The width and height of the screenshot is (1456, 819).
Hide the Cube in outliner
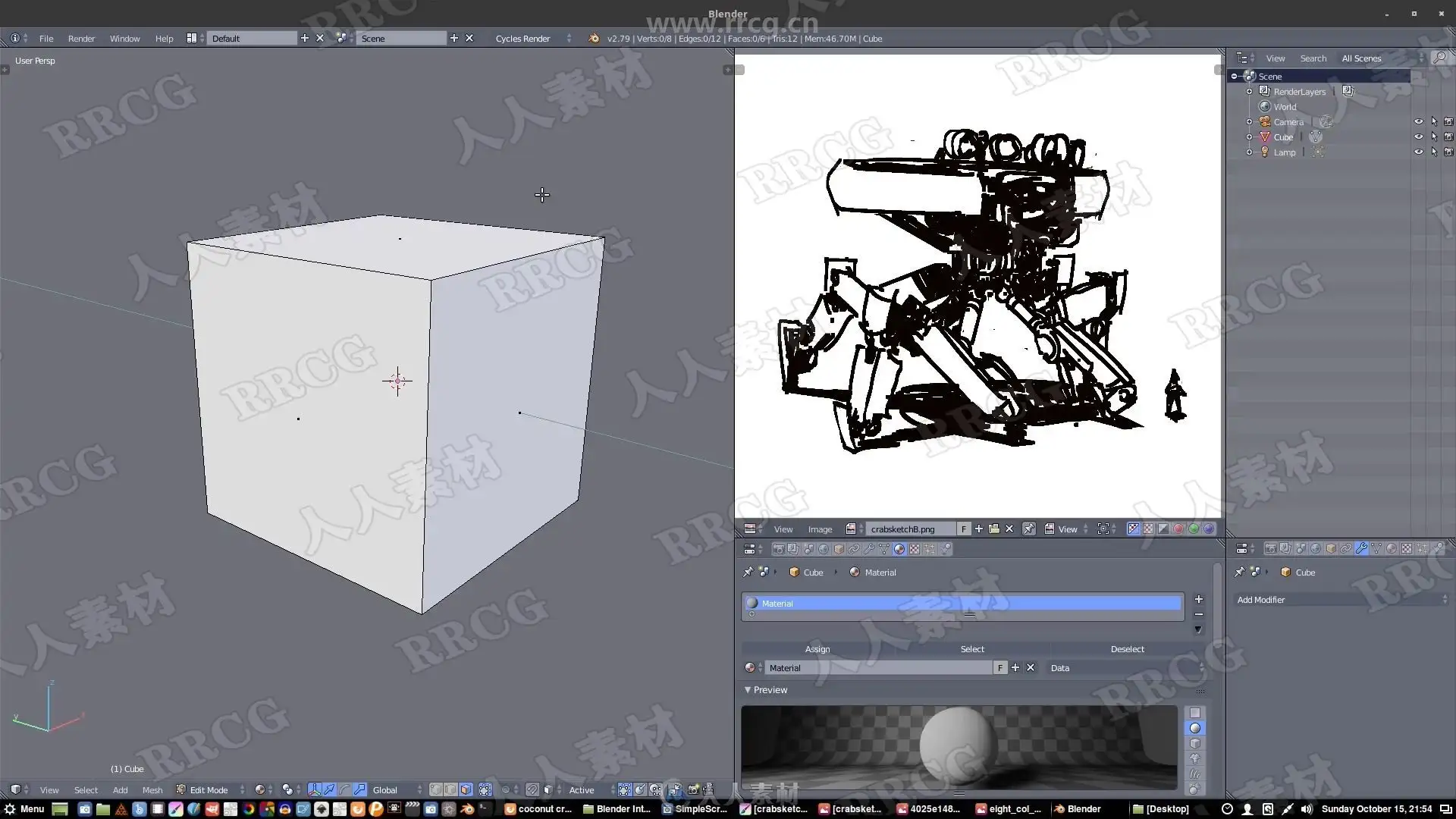tap(1418, 137)
